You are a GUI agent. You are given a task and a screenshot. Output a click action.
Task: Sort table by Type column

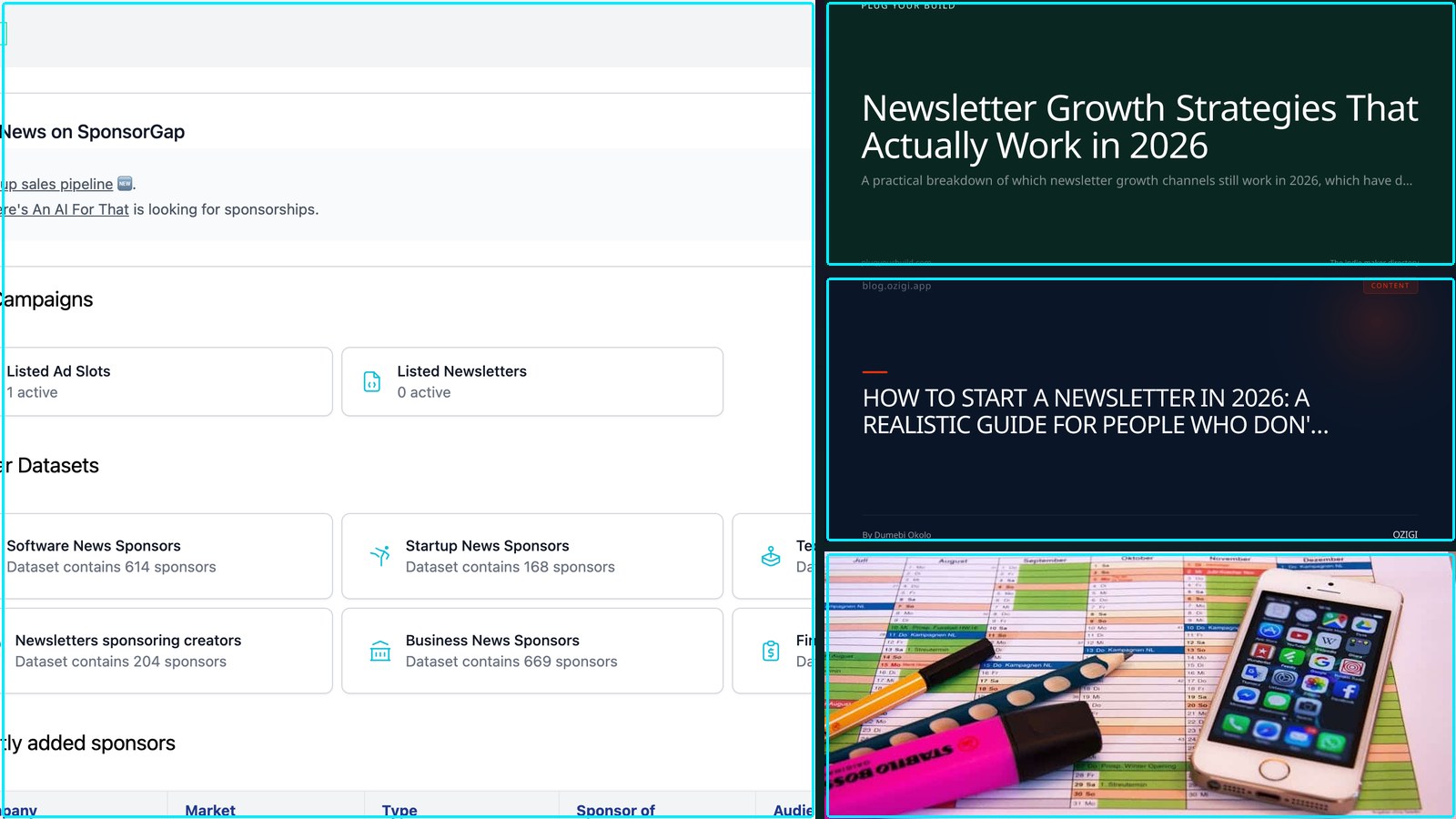tap(399, 810)
